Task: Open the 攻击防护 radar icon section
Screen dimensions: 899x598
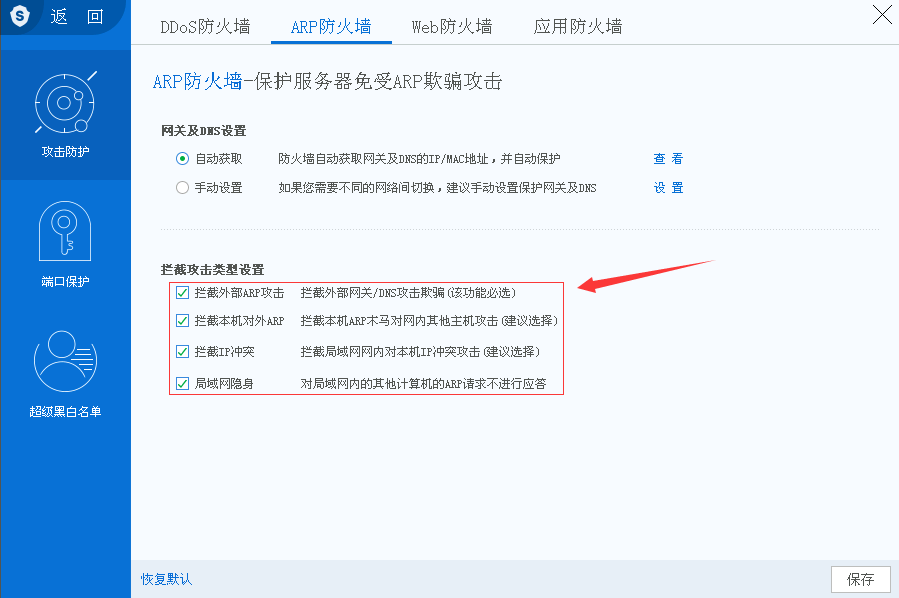Action: (x=65, y=105)
